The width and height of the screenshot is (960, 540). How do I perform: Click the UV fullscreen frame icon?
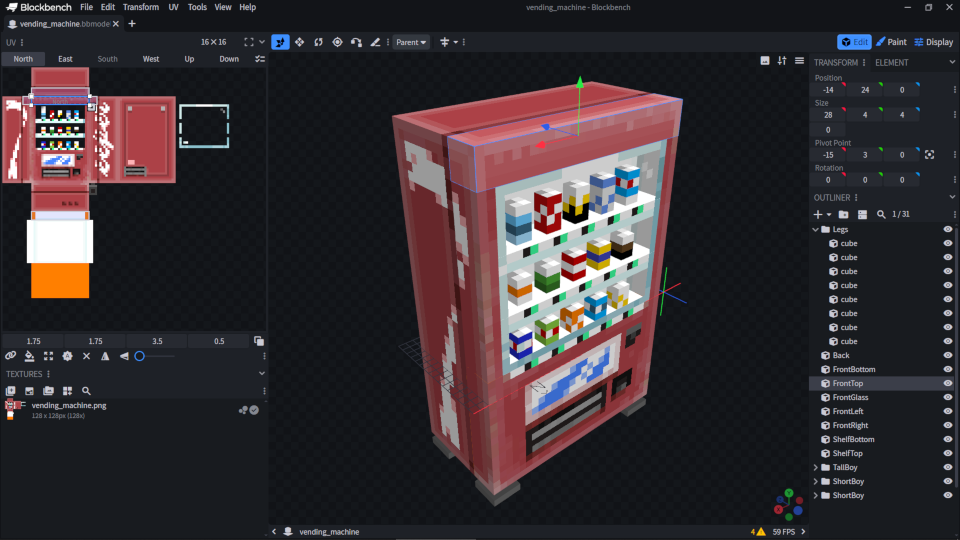(x=249, y=42)
